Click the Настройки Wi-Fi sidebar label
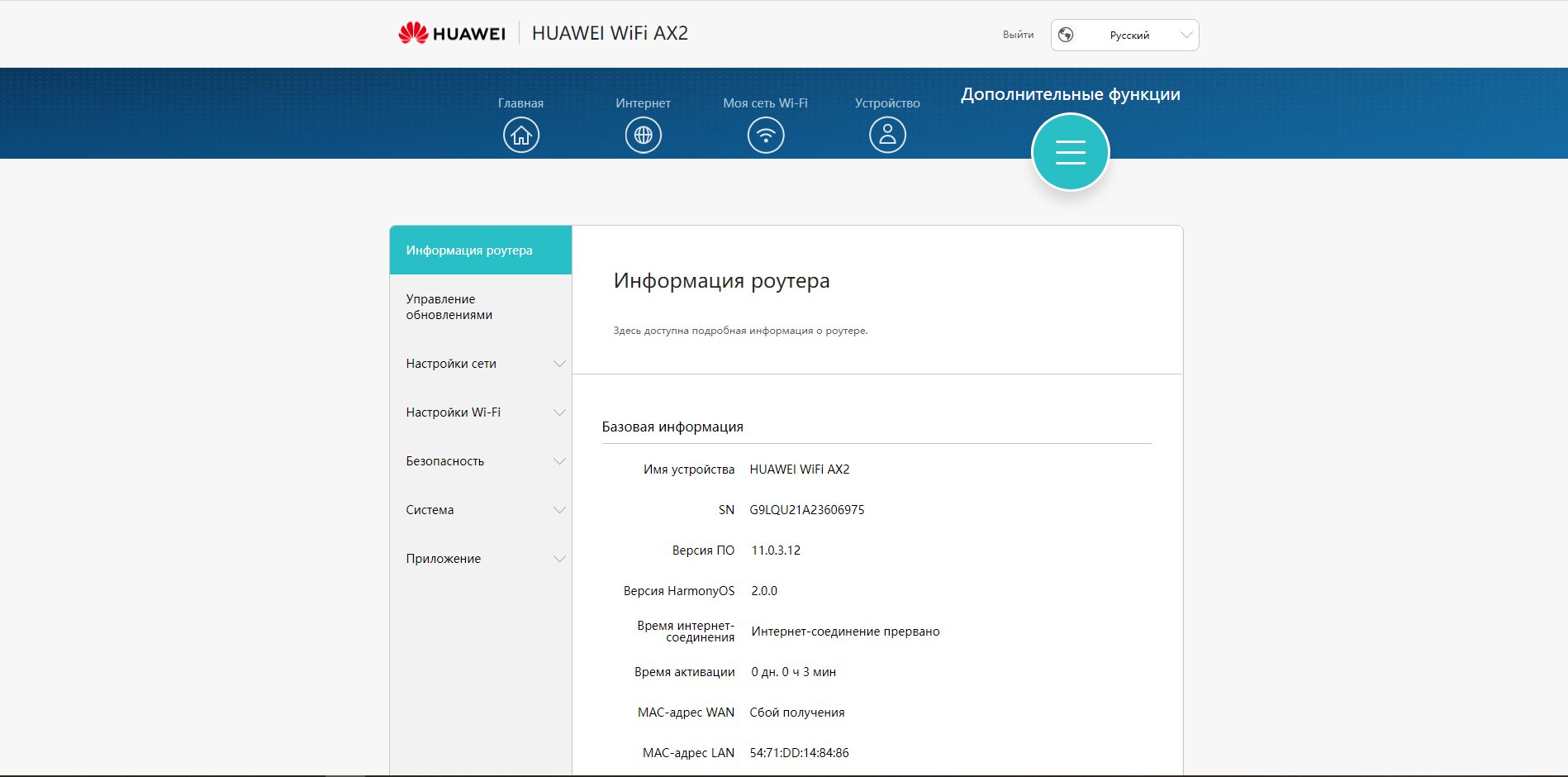 (x=453, y=412)
